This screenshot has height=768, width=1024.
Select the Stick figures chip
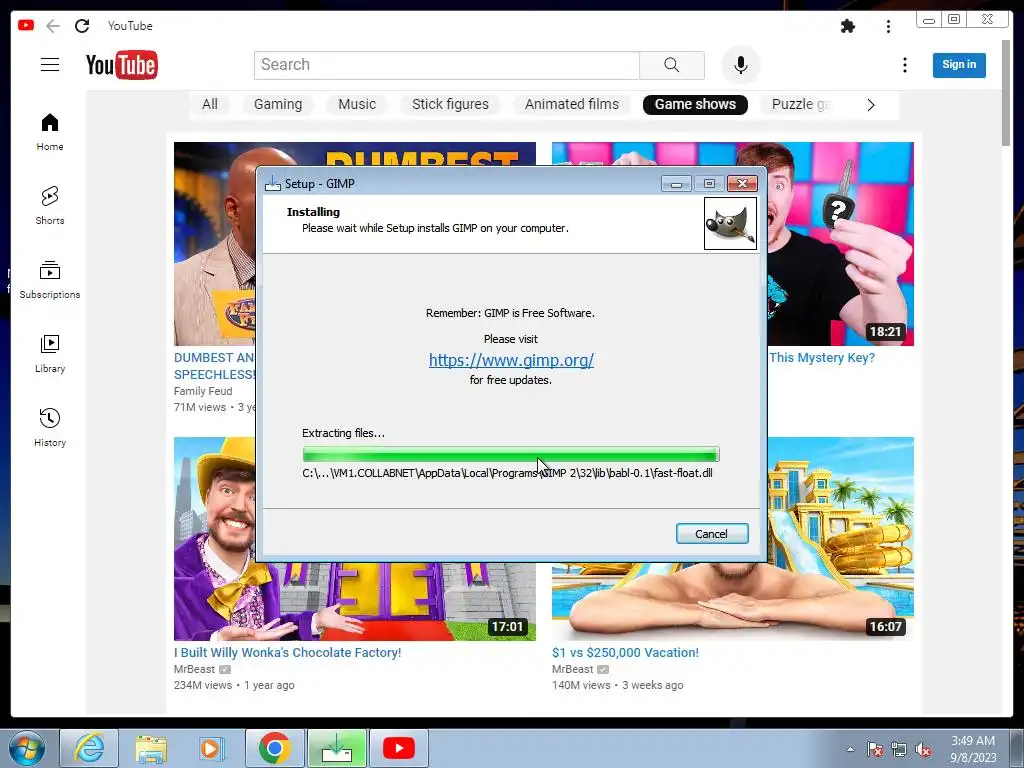tap(451, 104)
